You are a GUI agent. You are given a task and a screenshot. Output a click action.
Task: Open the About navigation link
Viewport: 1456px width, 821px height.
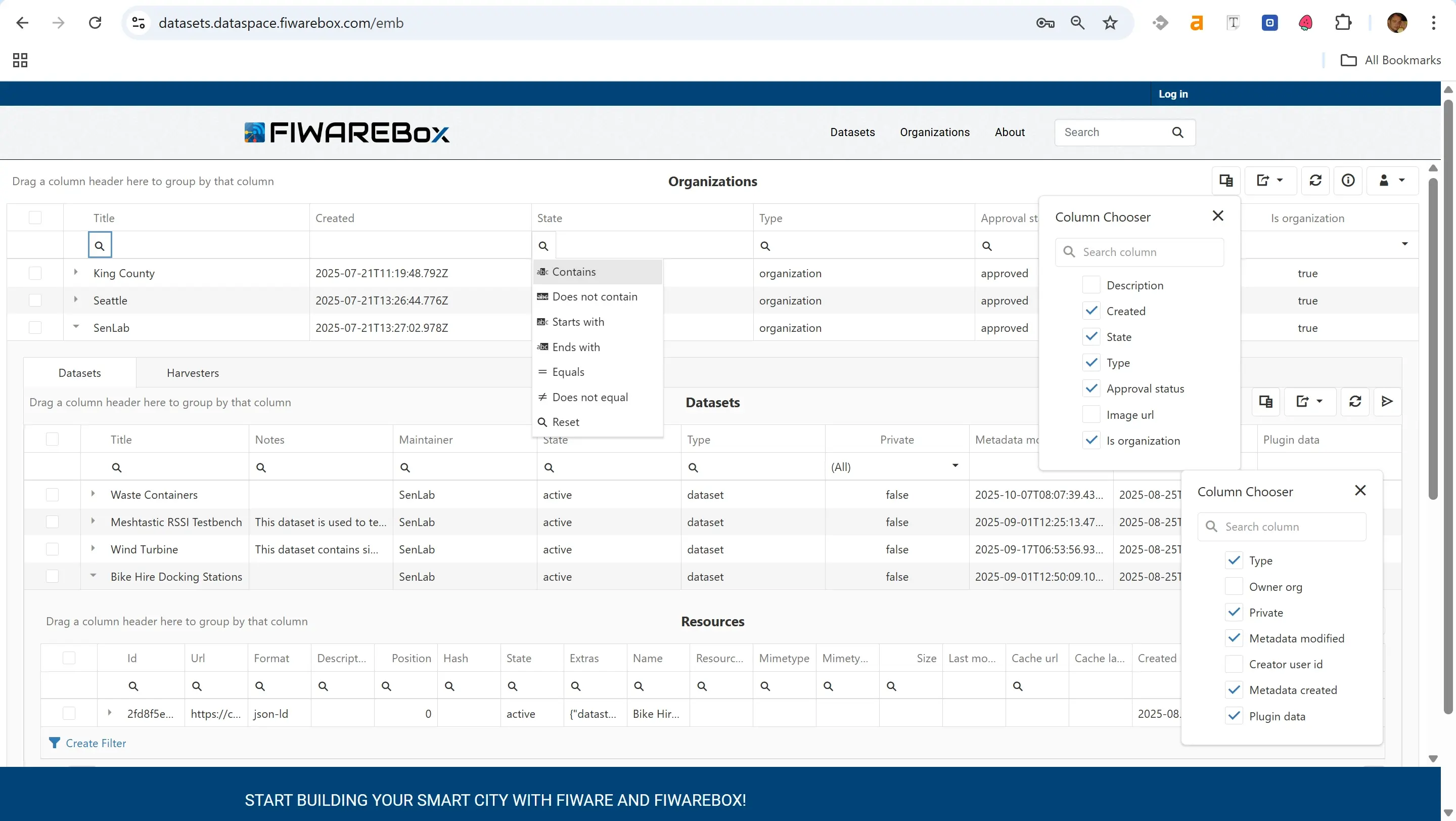1010,133
